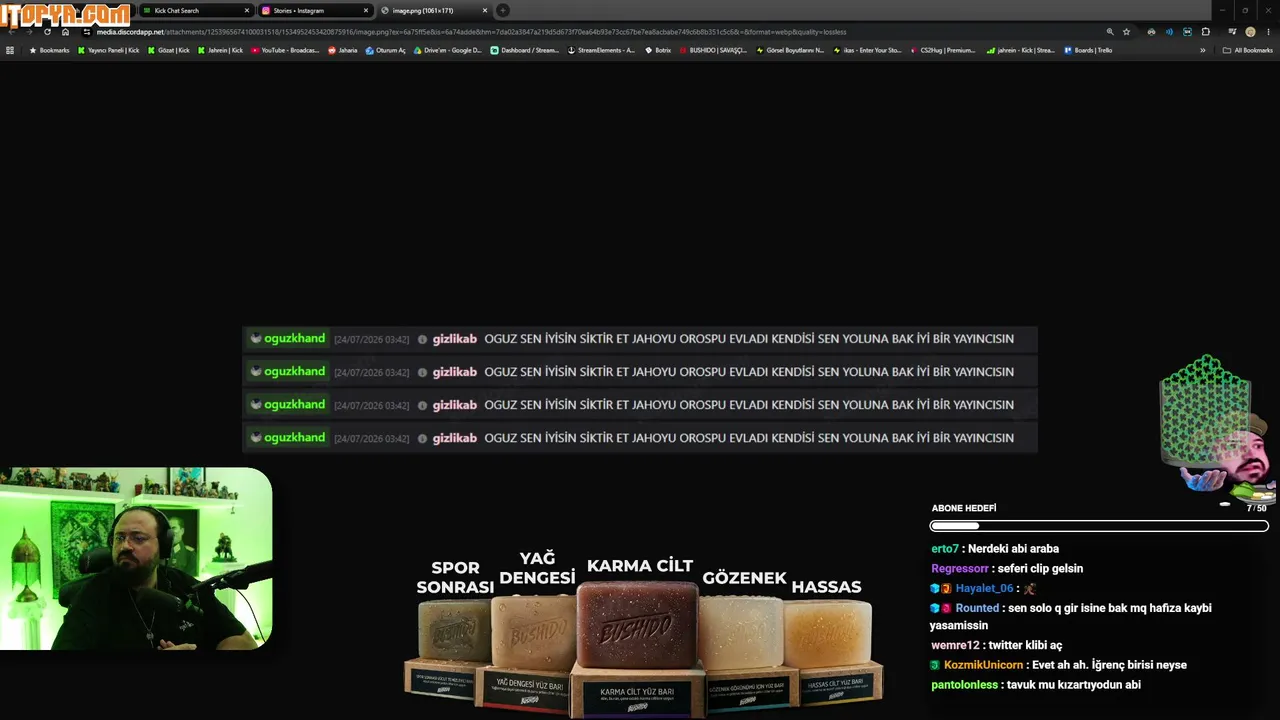Open the Yayıncı Paneli | Kick bookmark
This screenshot has height=720, width=1280.
coord(108,50)
